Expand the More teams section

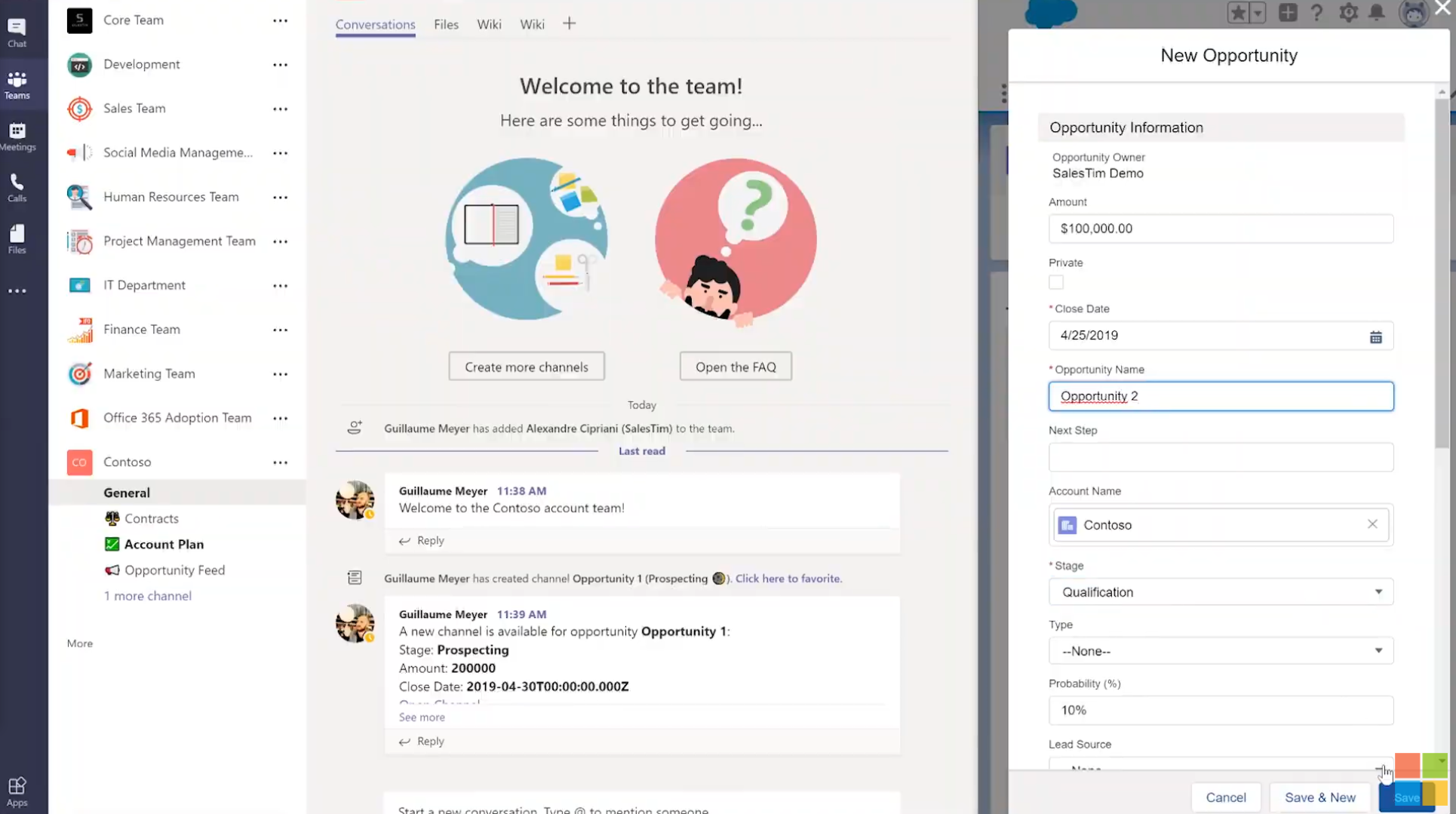coord(80,644)
